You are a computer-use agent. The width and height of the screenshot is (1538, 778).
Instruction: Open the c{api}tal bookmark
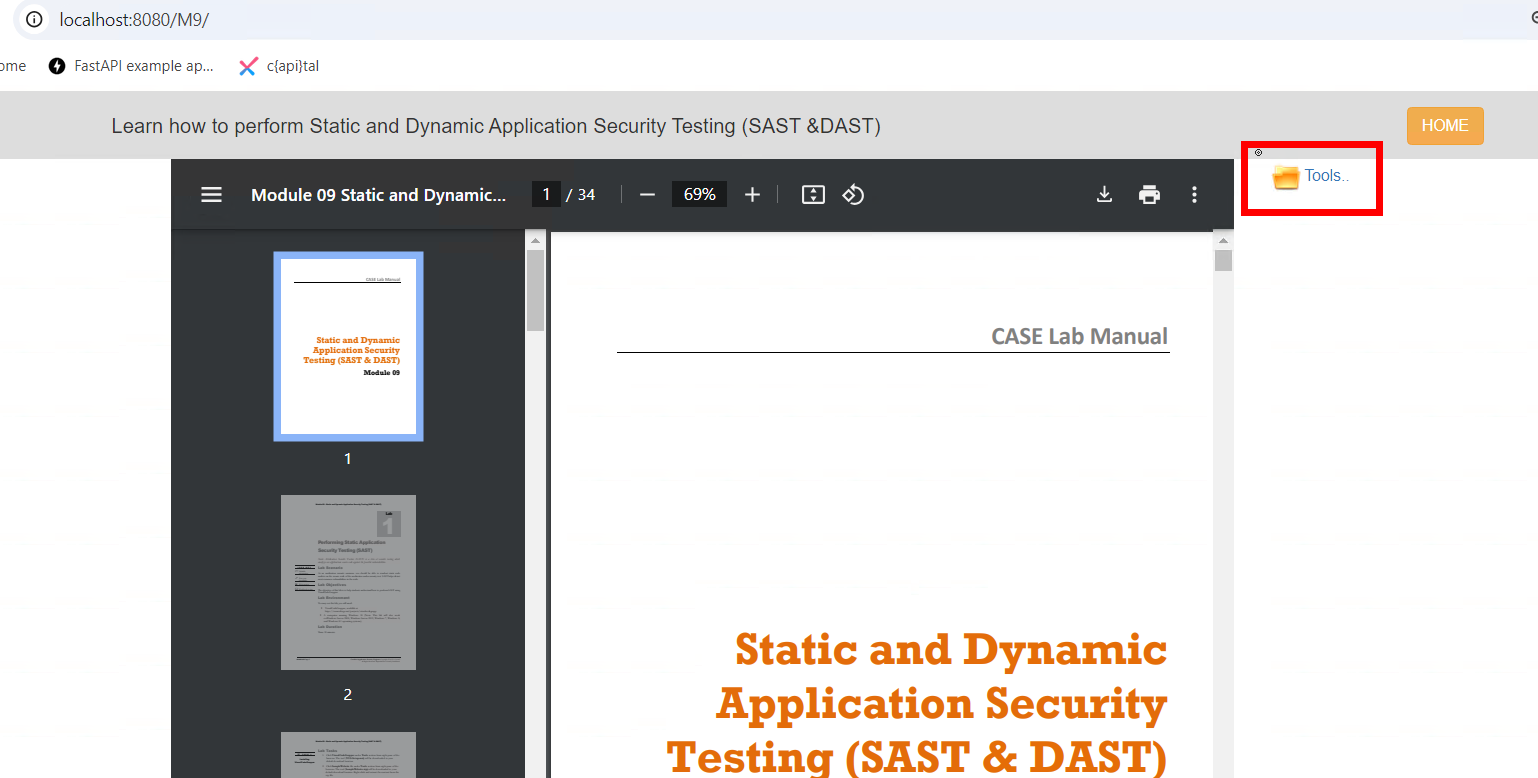pyautogui.click(x=279, y=66)
